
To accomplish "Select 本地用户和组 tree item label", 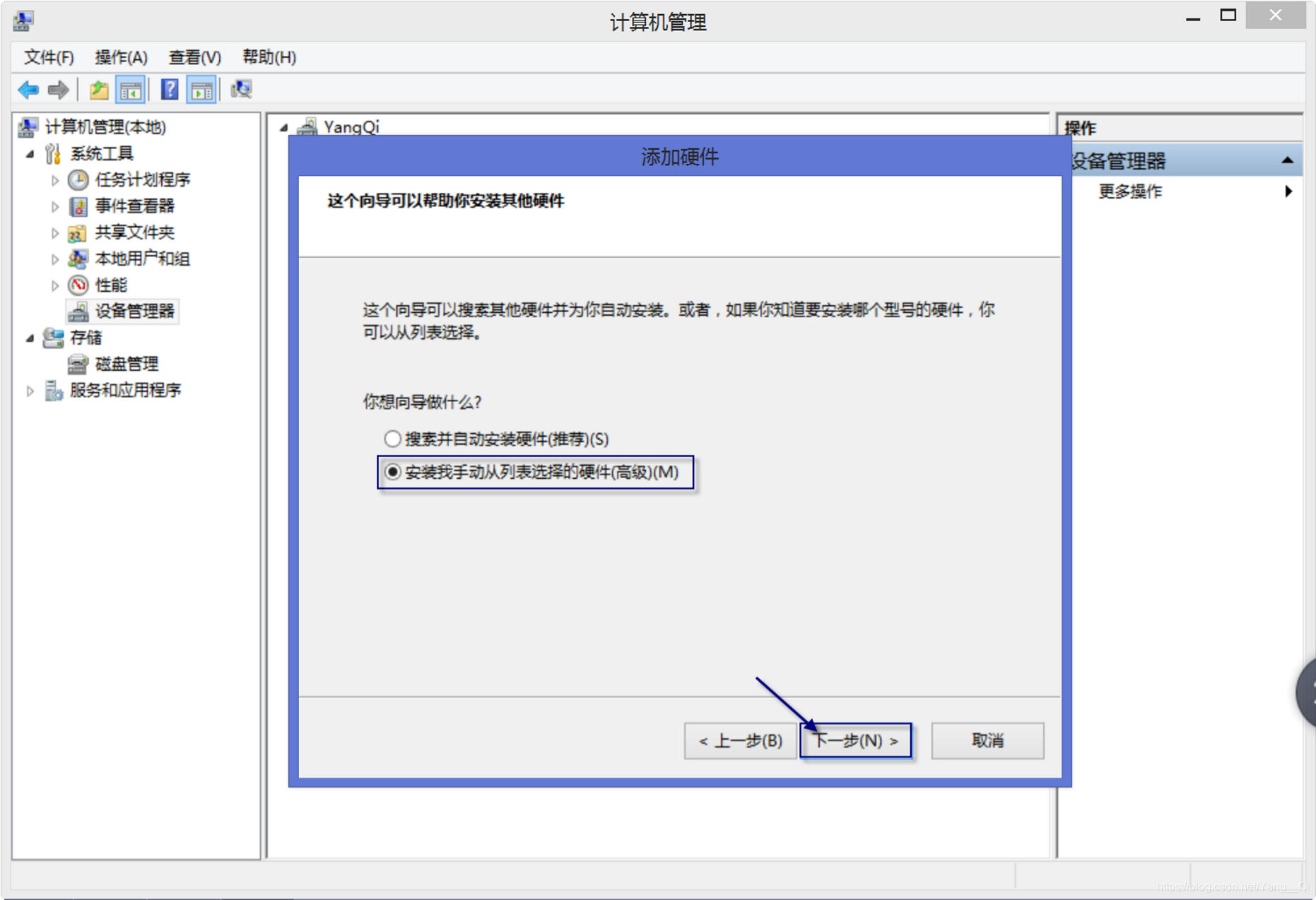I will (x=142, y=259).
